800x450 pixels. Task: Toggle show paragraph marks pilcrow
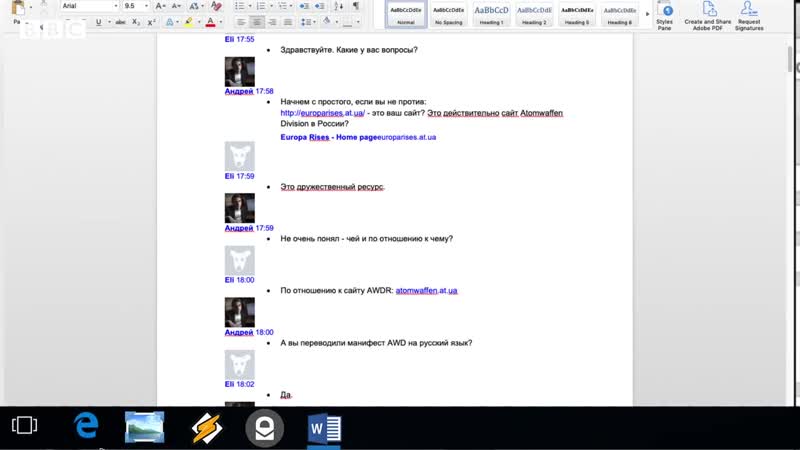[356, 6]
